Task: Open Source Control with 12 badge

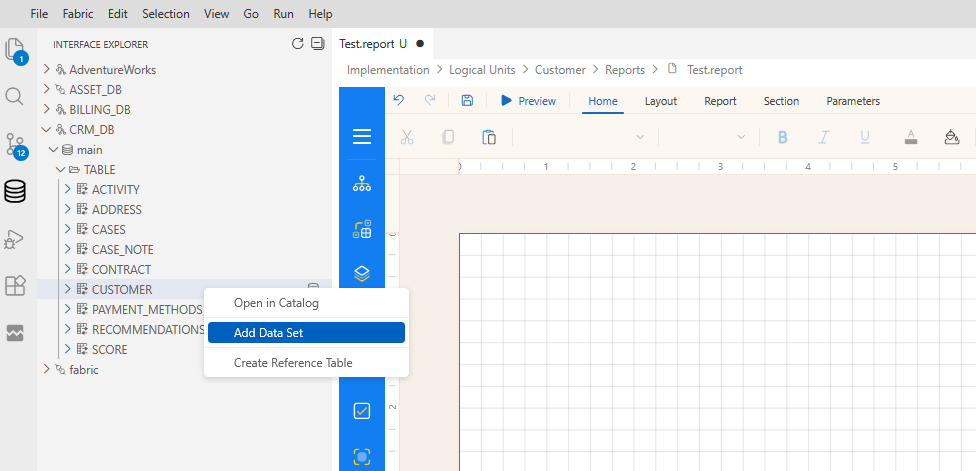Action: (x=16, y=144)
